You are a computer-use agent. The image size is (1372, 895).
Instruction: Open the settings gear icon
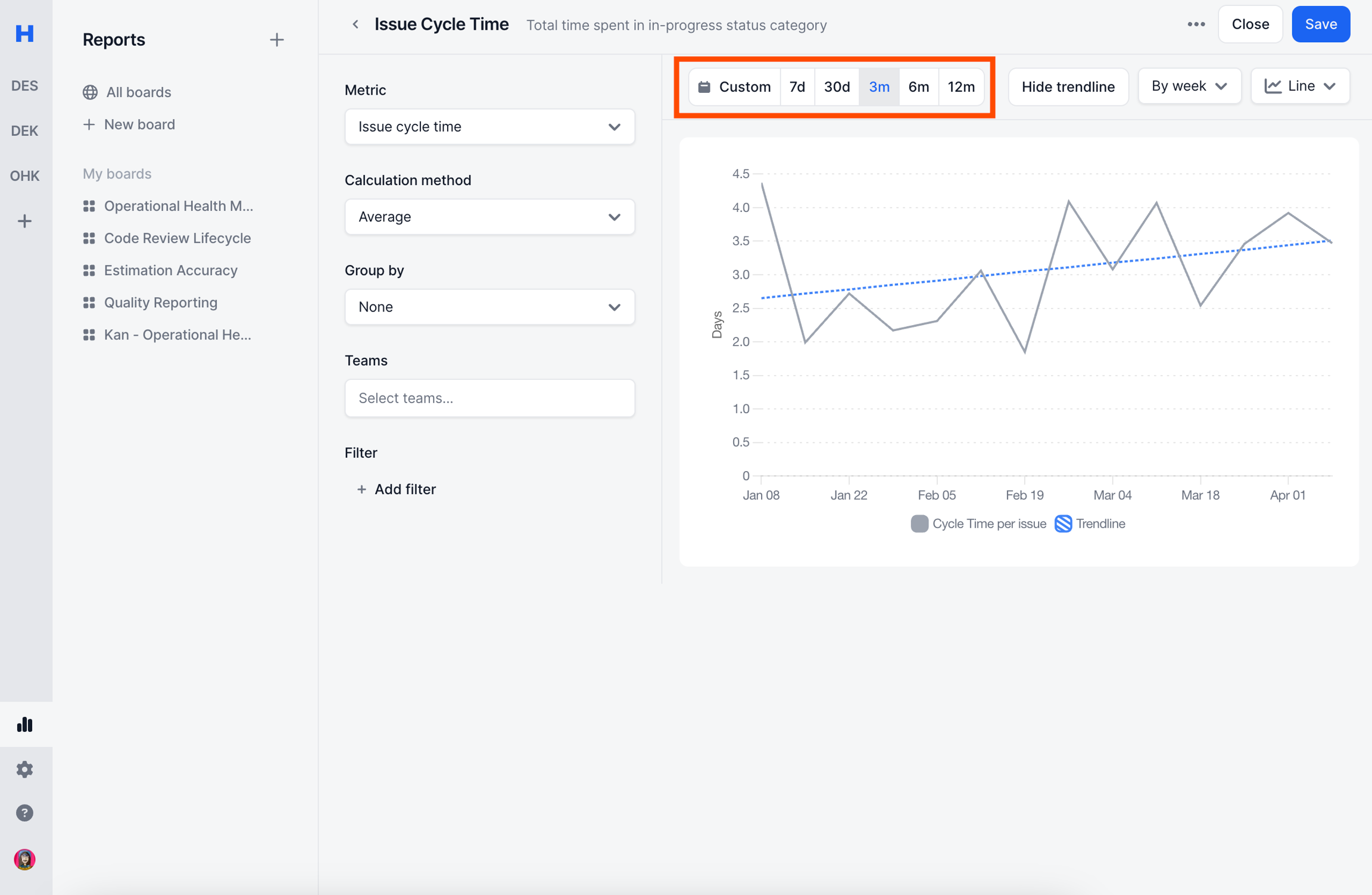click(24, 769)
